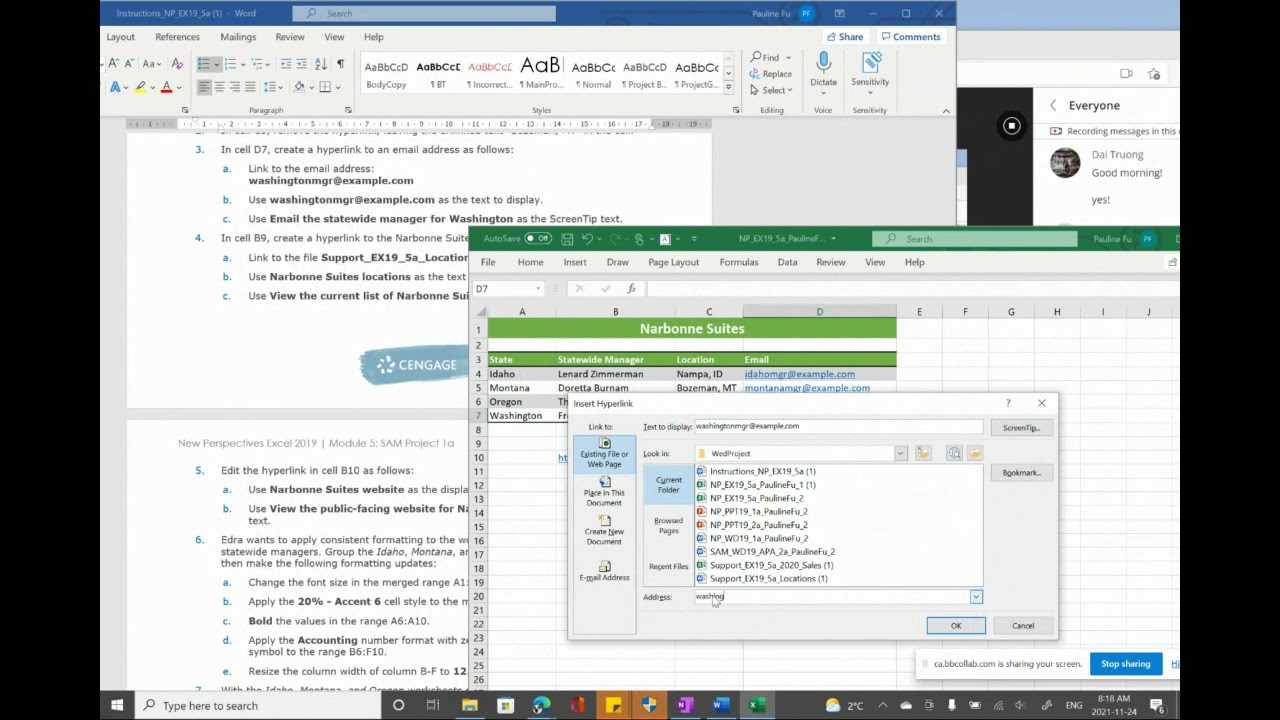Click Browse the Web icon in dialog
The width and height of the screenshot is (1280, 720).
click(x=954, y=453)
